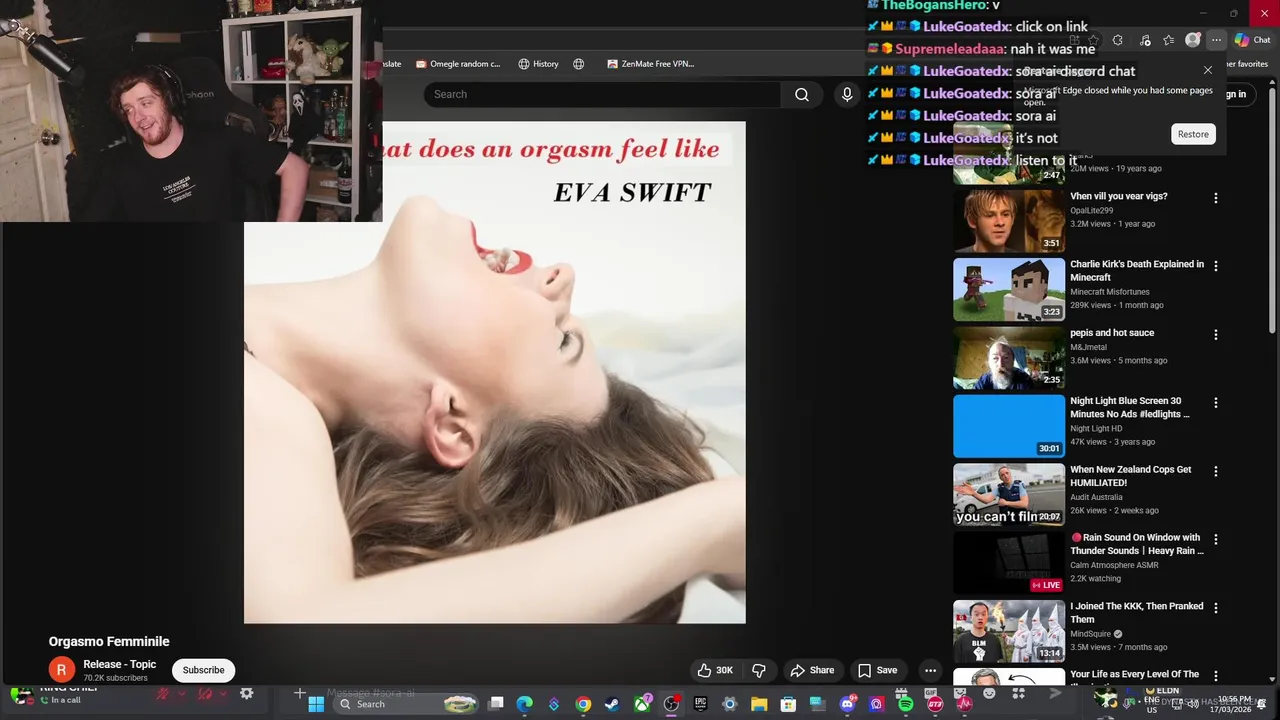Image resolution: width=1280 pixels, height=720 pixels.
Task: Open Microsoft Edge from the taskbar
Action: tap(524, 704)
